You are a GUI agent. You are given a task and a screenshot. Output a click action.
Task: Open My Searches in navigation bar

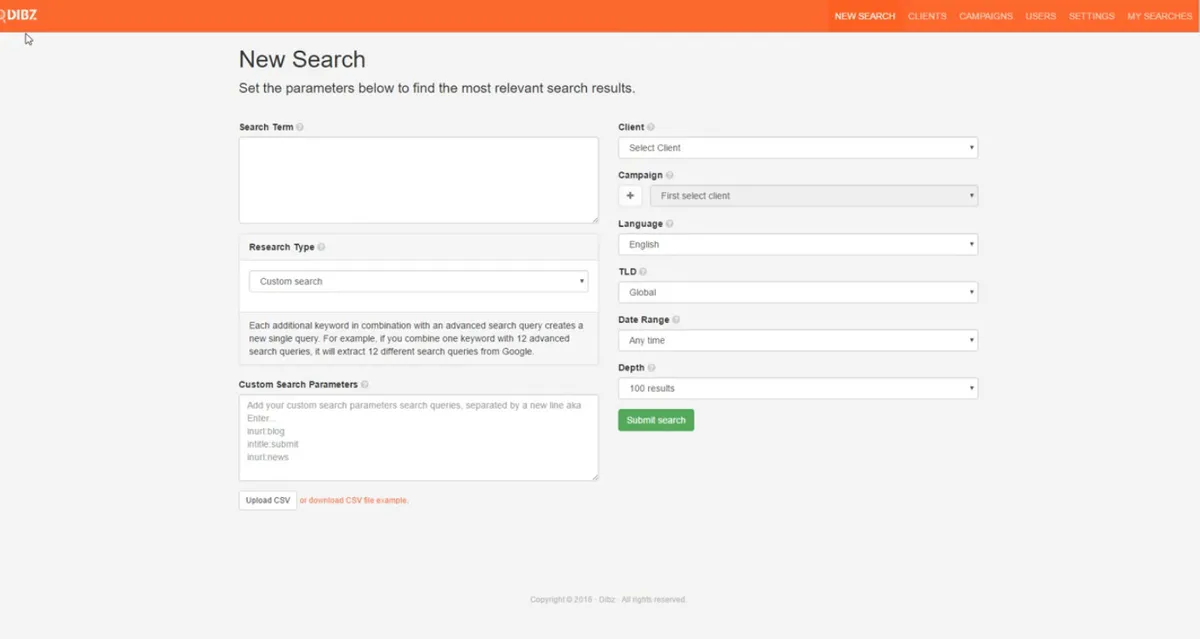click(x=1159, y=16)
